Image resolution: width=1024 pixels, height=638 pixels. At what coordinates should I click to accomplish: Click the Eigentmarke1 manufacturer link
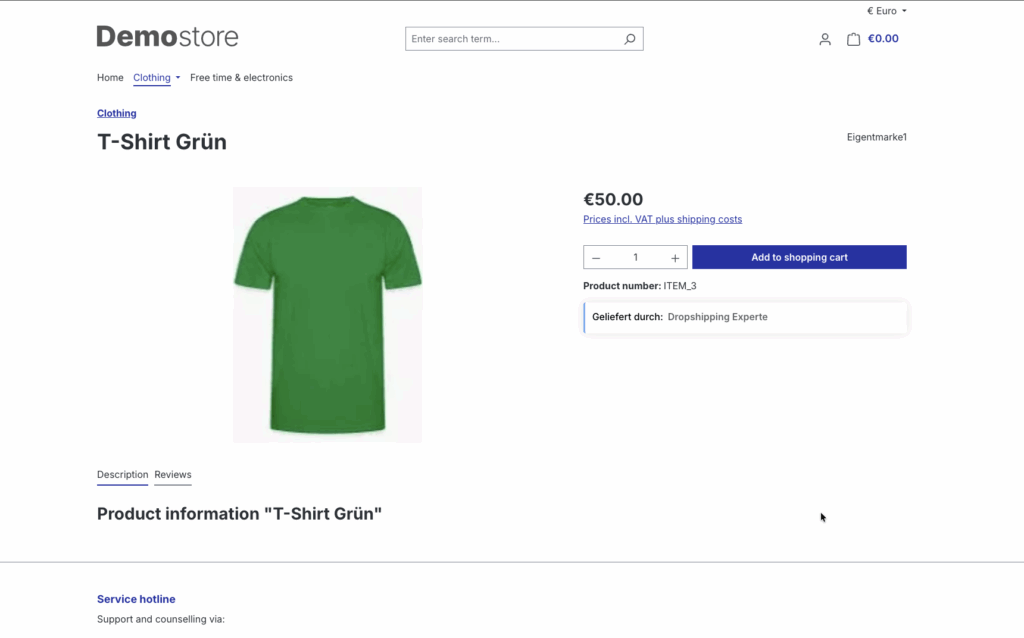[x=876, y=137]
